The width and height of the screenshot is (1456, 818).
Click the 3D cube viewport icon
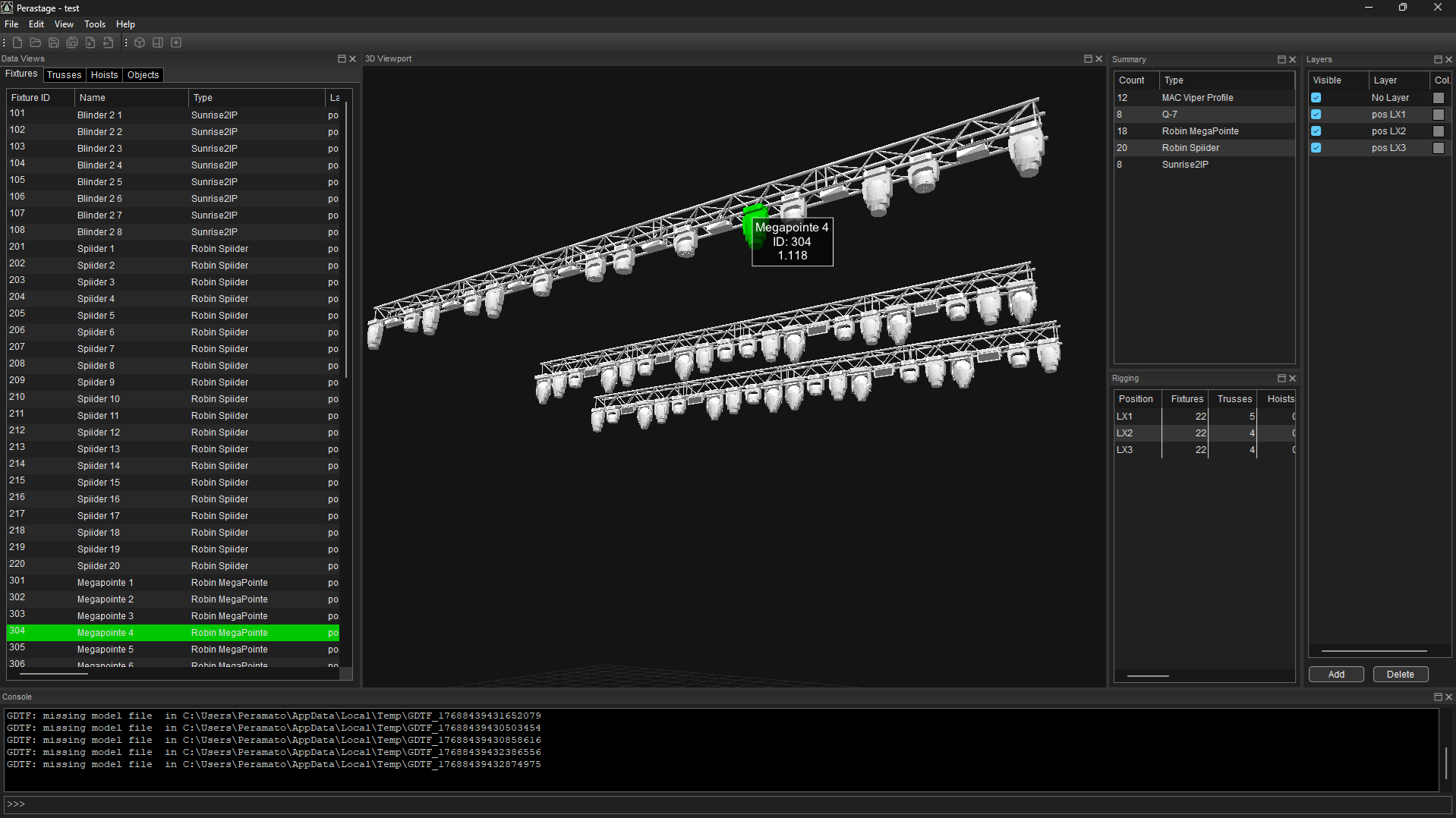point(140,42)
